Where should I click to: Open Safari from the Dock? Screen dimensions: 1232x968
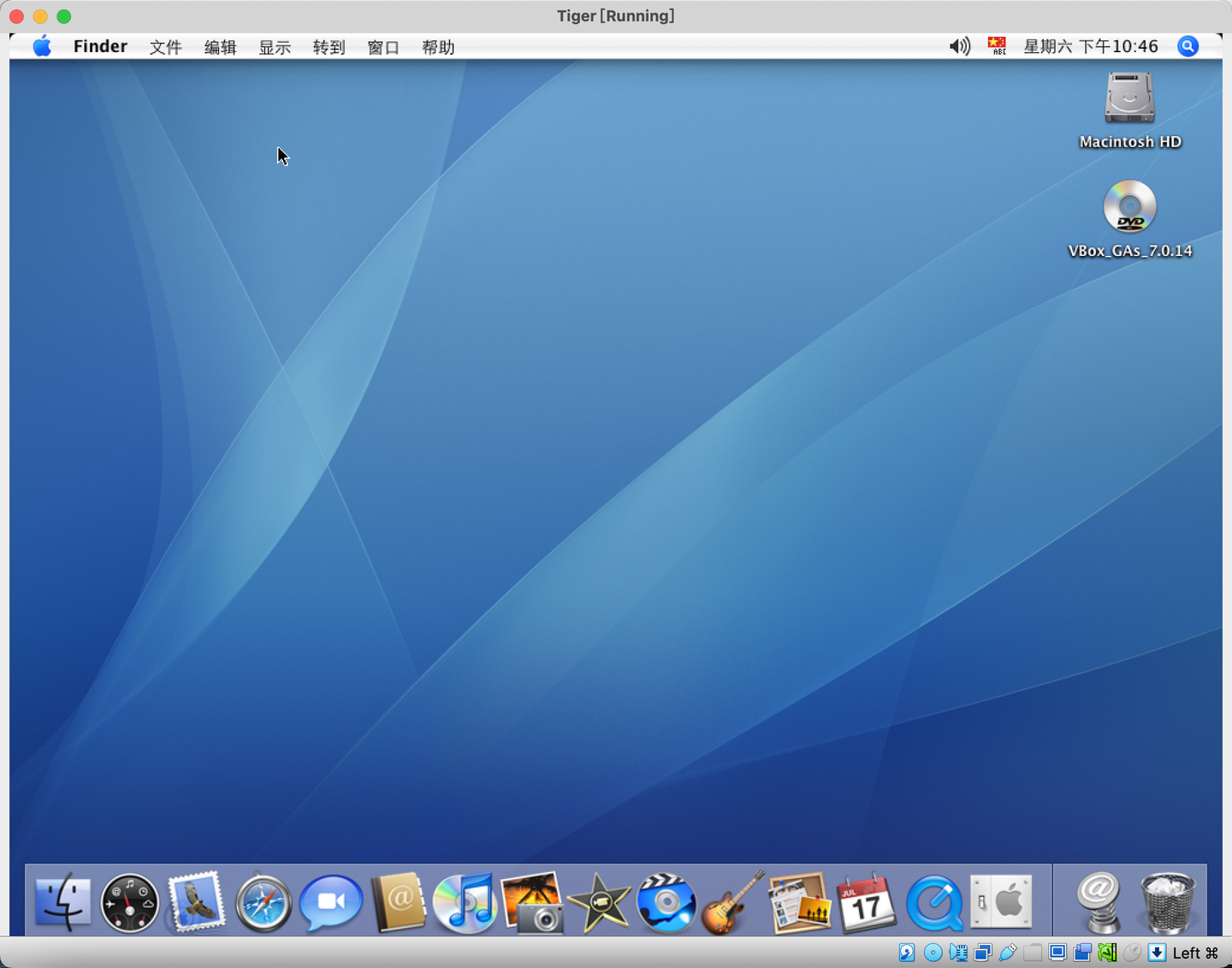click(264, 902)
